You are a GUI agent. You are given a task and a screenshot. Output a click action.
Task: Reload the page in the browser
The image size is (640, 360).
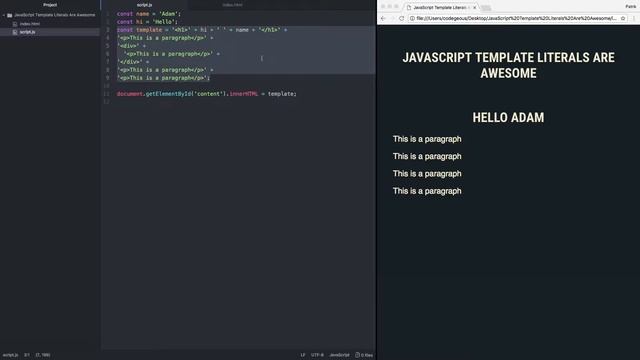pyautogui.click(x=402, y=18)
